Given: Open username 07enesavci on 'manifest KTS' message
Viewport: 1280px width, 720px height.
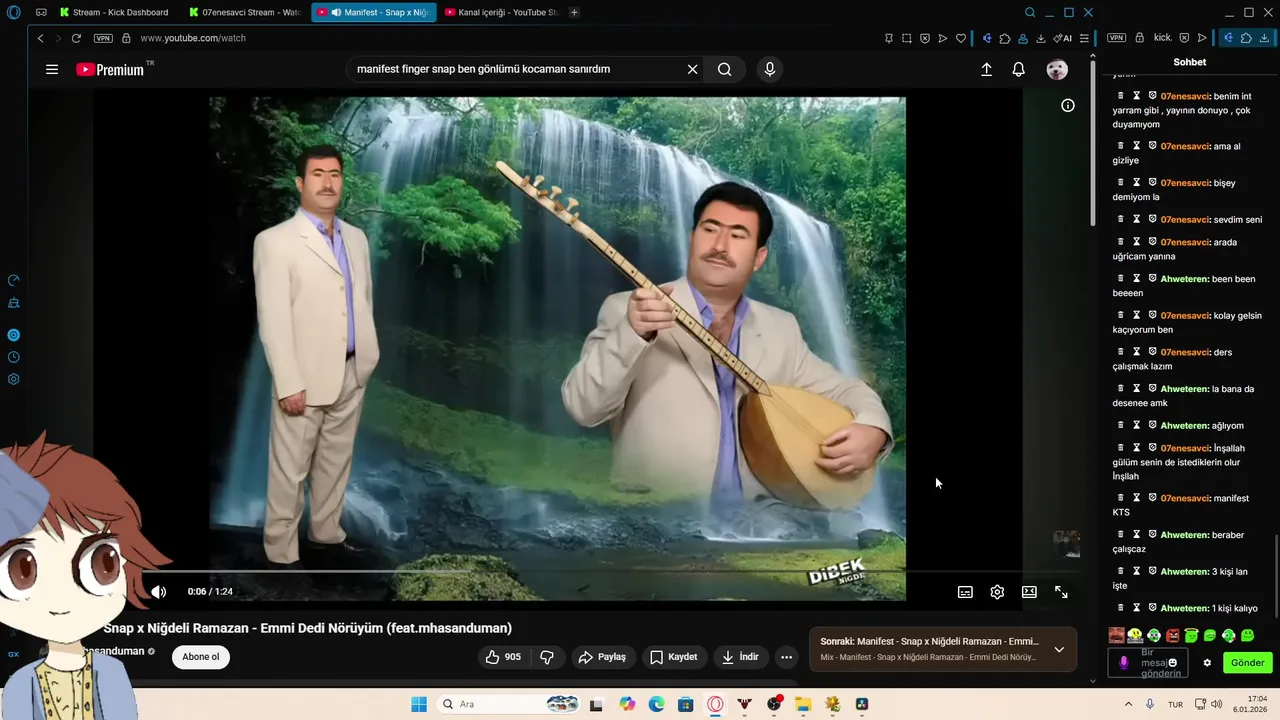Looking at the screenshot, I should [1185, 498].
